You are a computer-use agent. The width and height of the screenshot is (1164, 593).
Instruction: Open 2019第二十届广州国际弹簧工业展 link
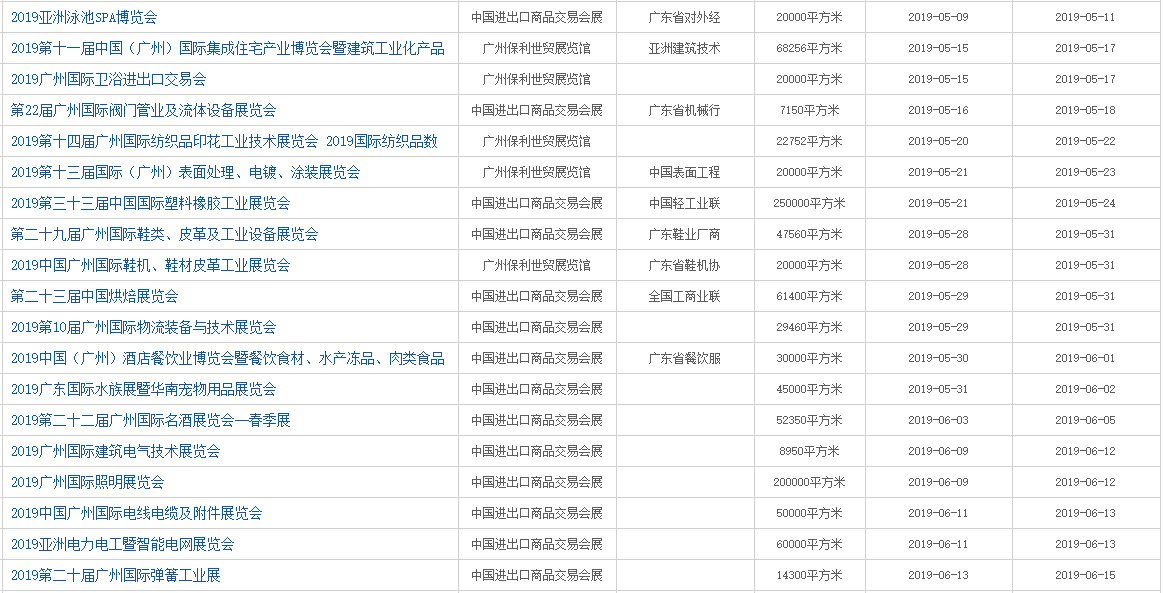point(116,575)
